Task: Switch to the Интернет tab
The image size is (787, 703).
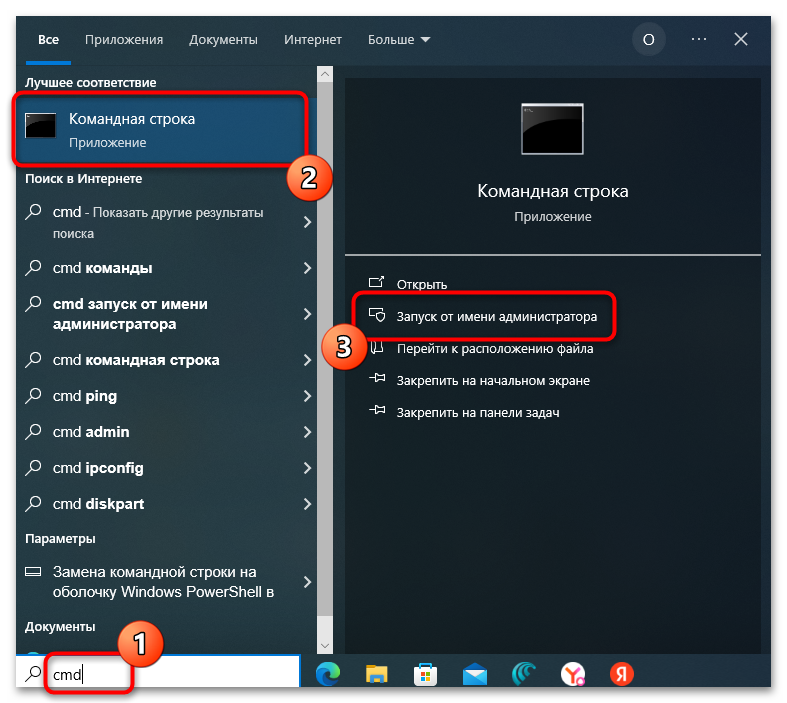Action: [x=313, y=40]
